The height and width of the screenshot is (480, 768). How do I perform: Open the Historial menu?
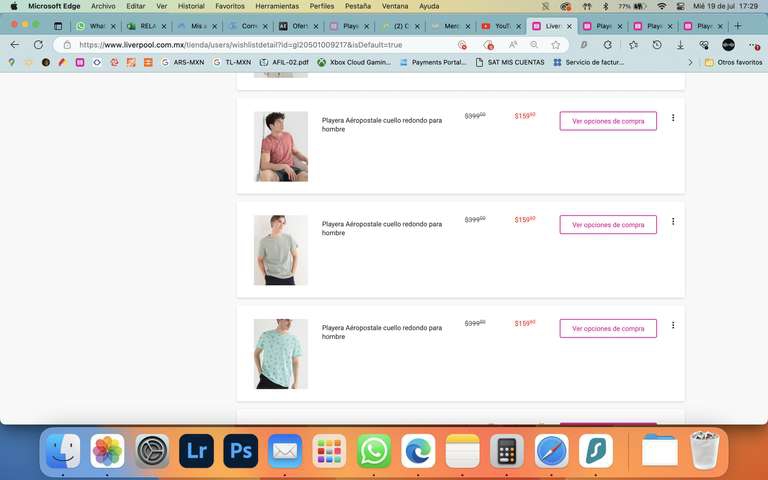pyautogui.click(x=191, y=6)
